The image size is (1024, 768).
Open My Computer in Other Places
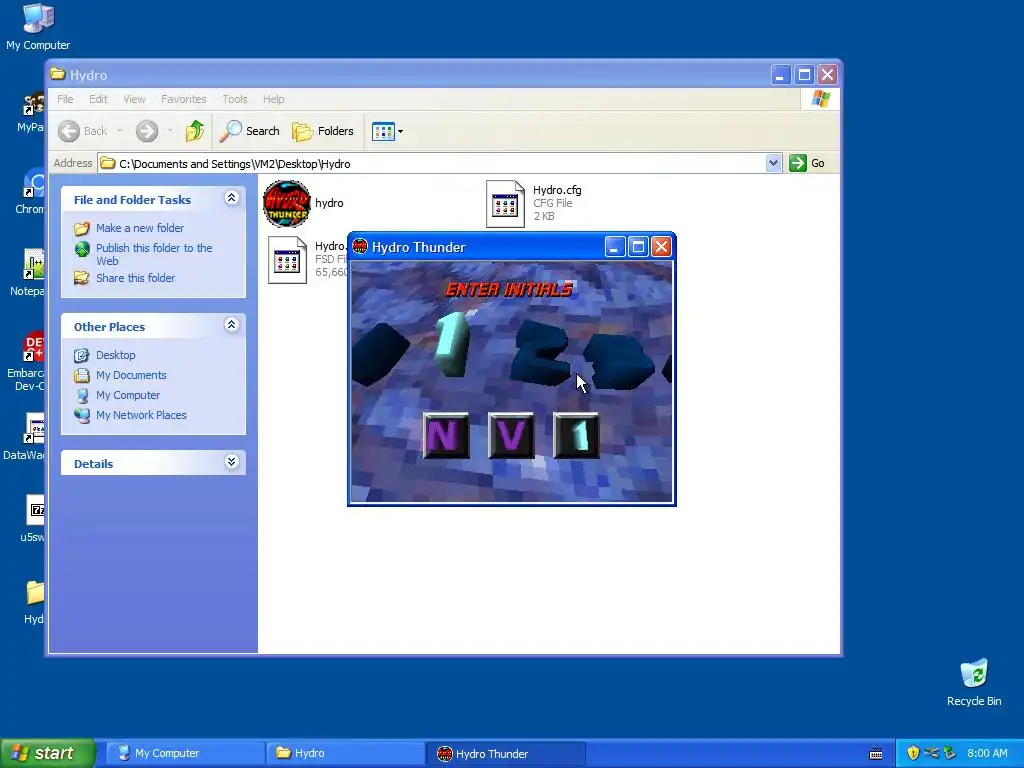point(127,396)
